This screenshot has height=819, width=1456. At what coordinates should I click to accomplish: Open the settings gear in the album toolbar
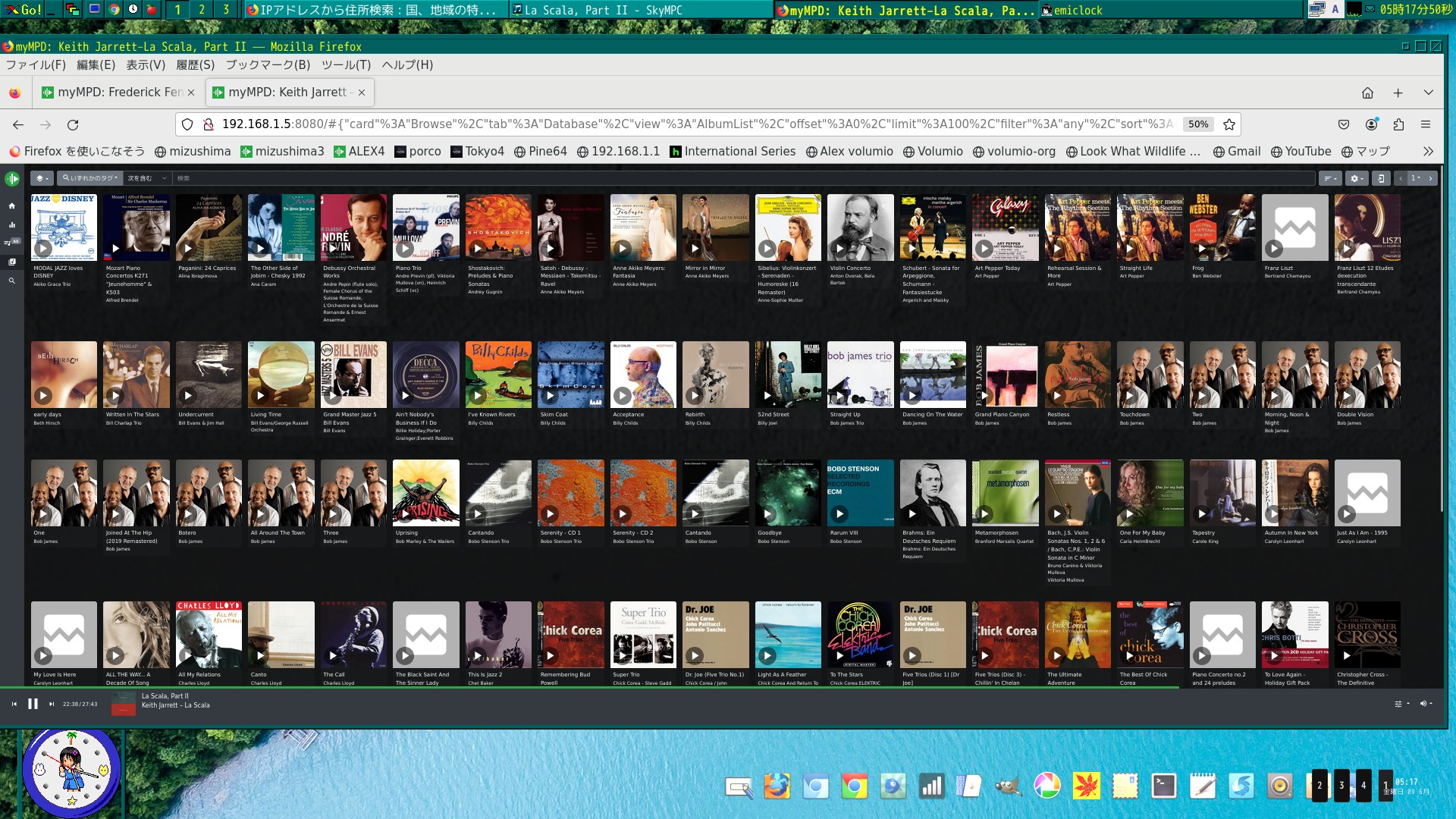coord(1356,178)
